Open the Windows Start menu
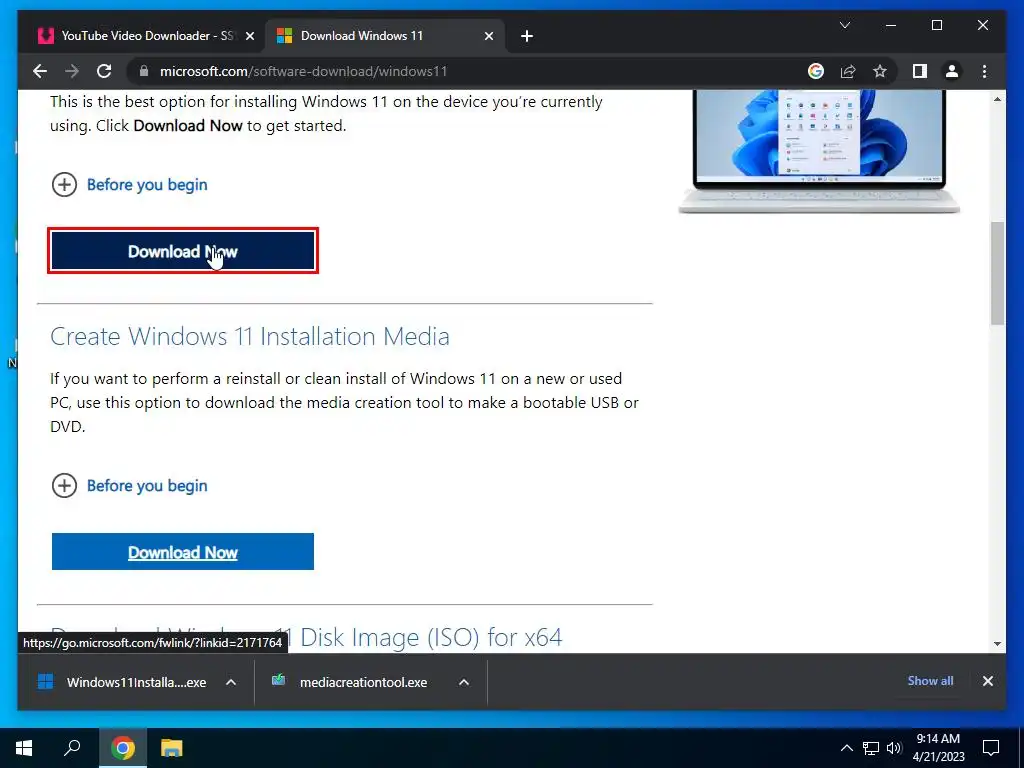The image size is (1024, 768). (24, 748)
